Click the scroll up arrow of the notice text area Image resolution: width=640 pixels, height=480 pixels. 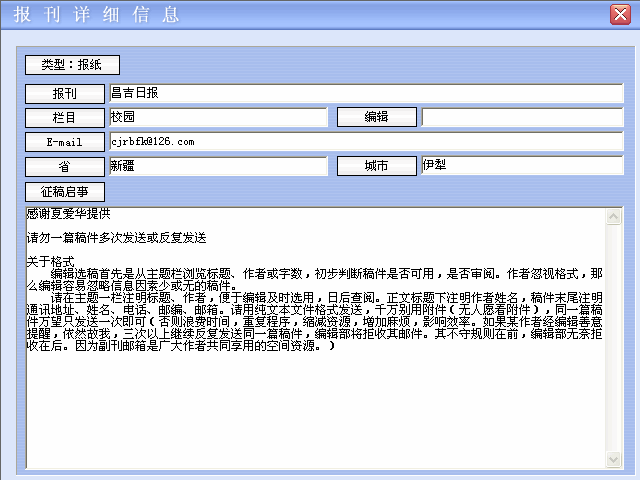click(x=613, y=217)
